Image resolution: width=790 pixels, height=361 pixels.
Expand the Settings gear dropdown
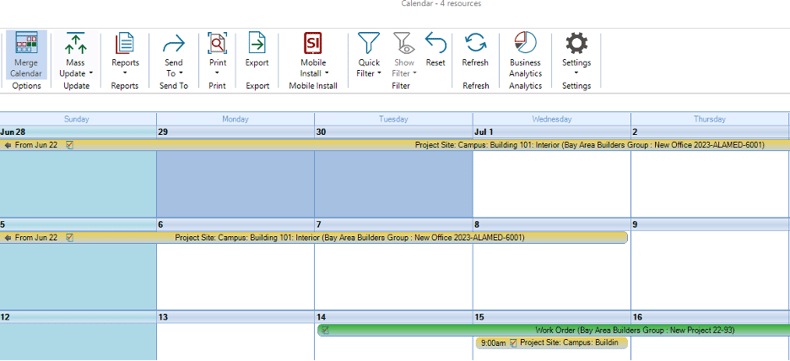coord(576,73)
